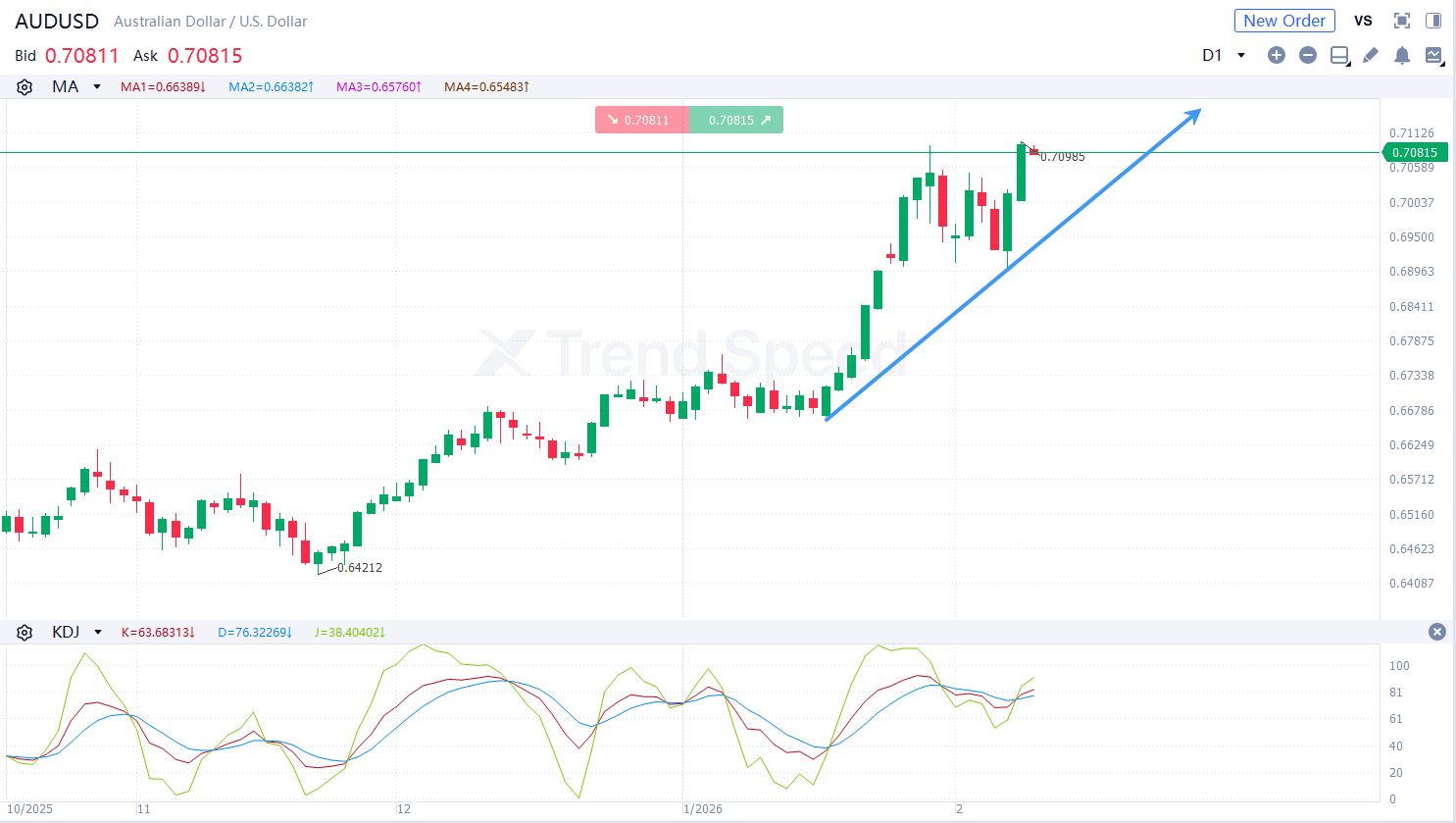Click the zoom in plus icon
The width and height of the screenshot is (1456, 823).
(x=1276, y=55)
